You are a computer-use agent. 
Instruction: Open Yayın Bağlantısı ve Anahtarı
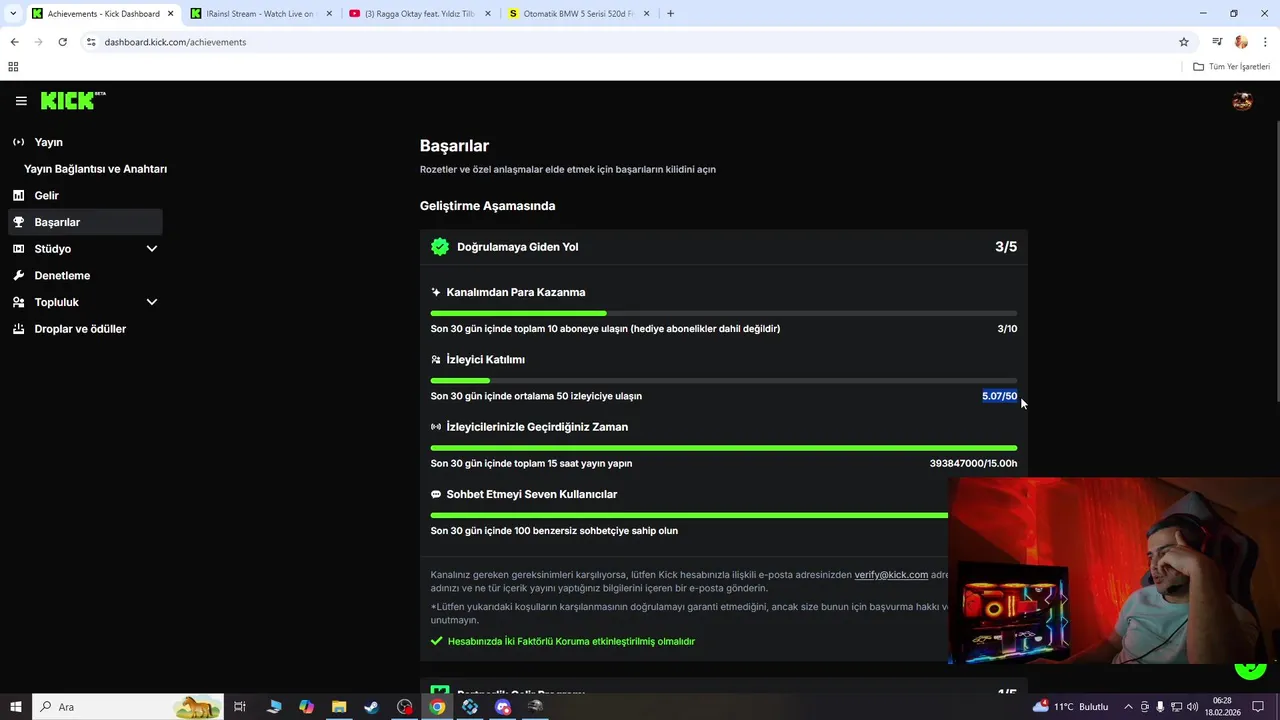coord(95,169)
